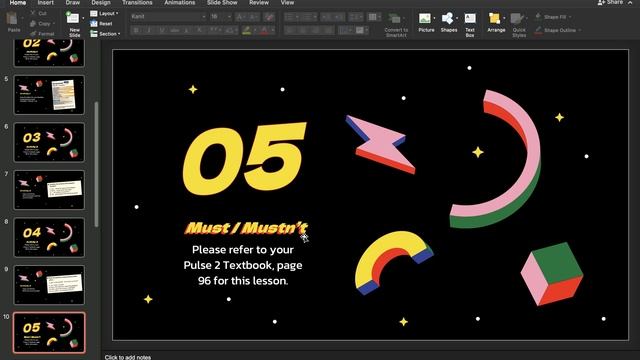This screenshot has height=360, width=640.
Task: Select slide 8 thumbnail showing 04
Action: point(49,238)
